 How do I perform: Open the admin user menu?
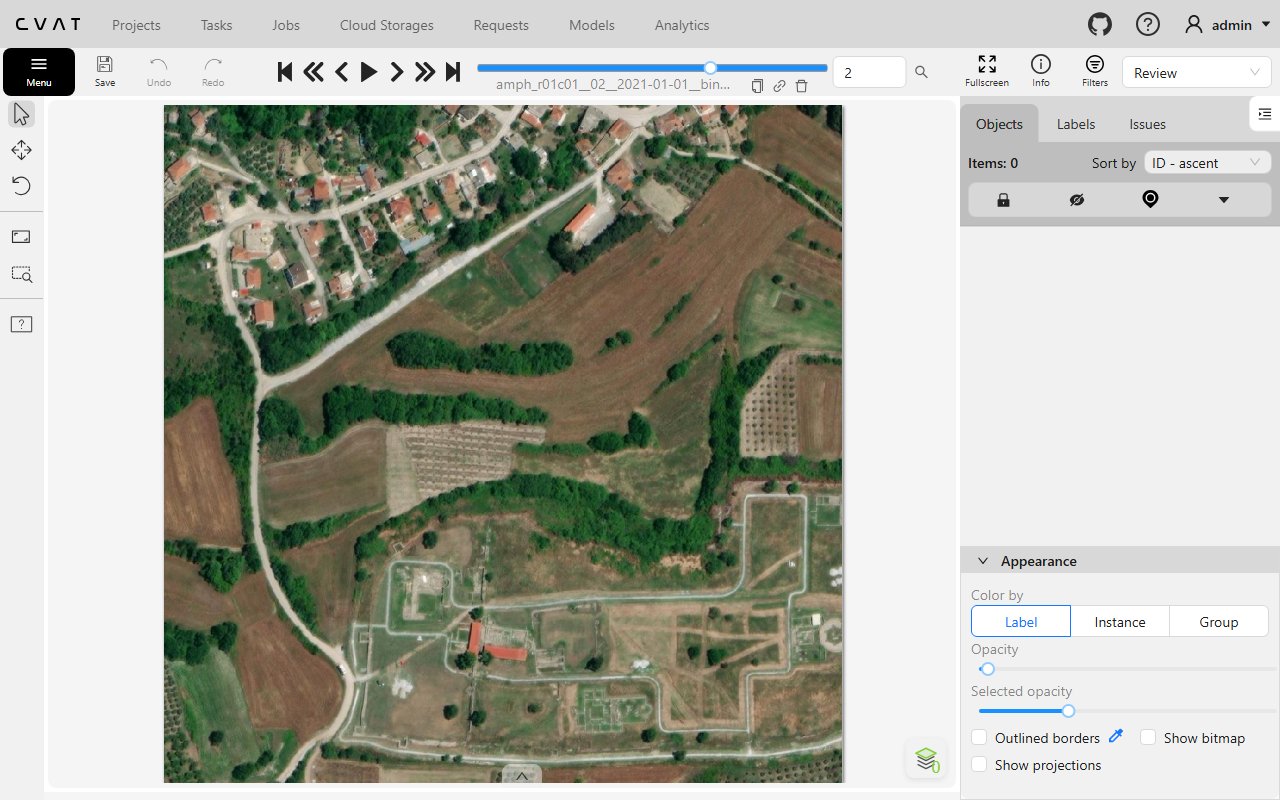point(1227,25)
